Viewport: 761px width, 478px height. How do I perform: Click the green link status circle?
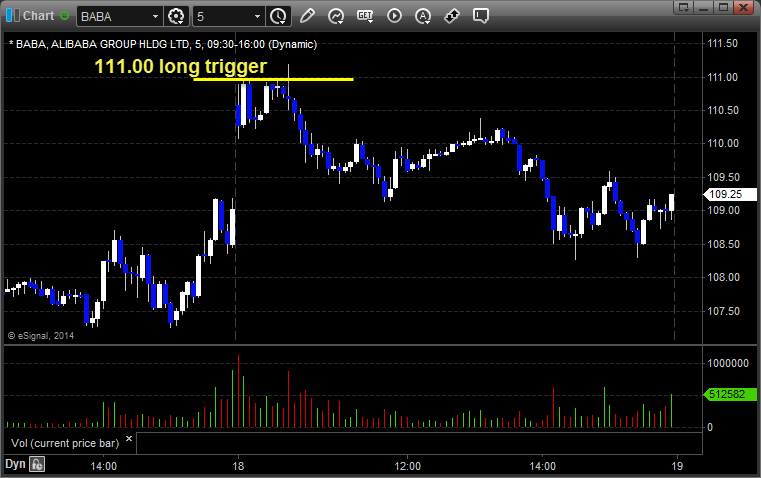64,16
